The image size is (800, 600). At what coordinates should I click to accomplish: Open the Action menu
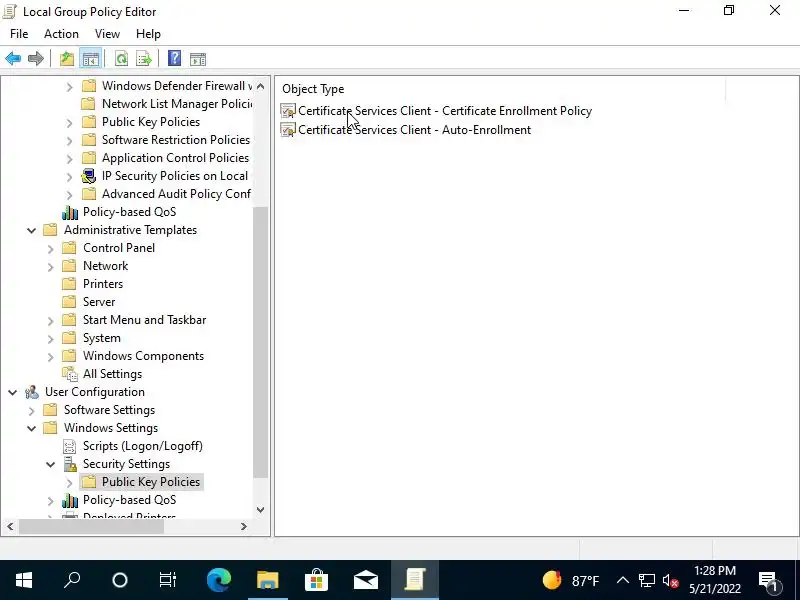click(61, 34)
